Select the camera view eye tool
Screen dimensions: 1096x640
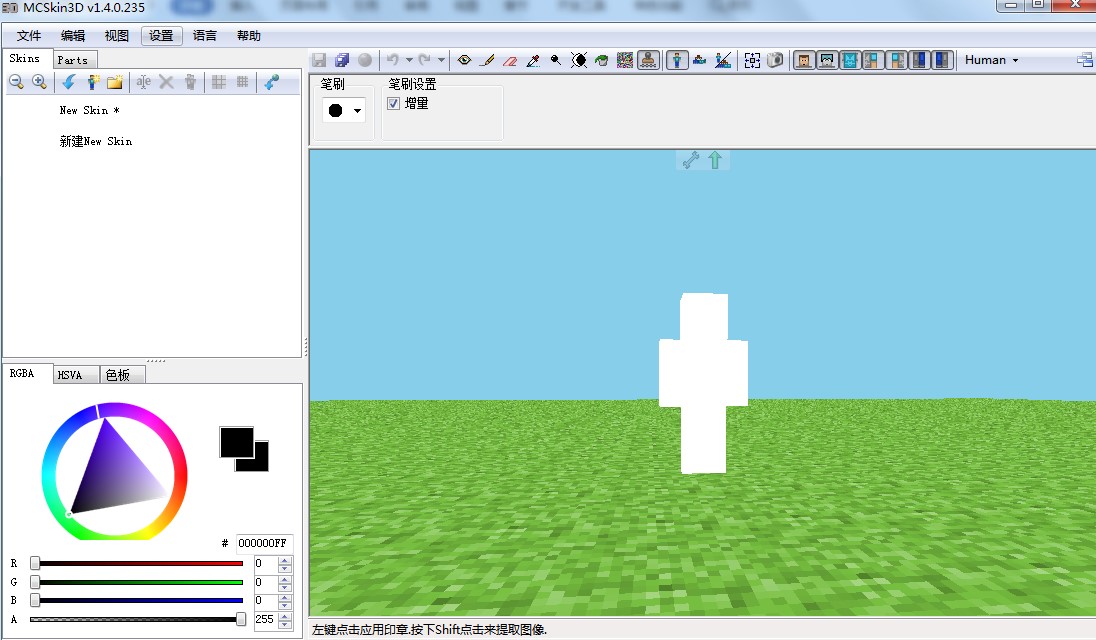(464, 60)
